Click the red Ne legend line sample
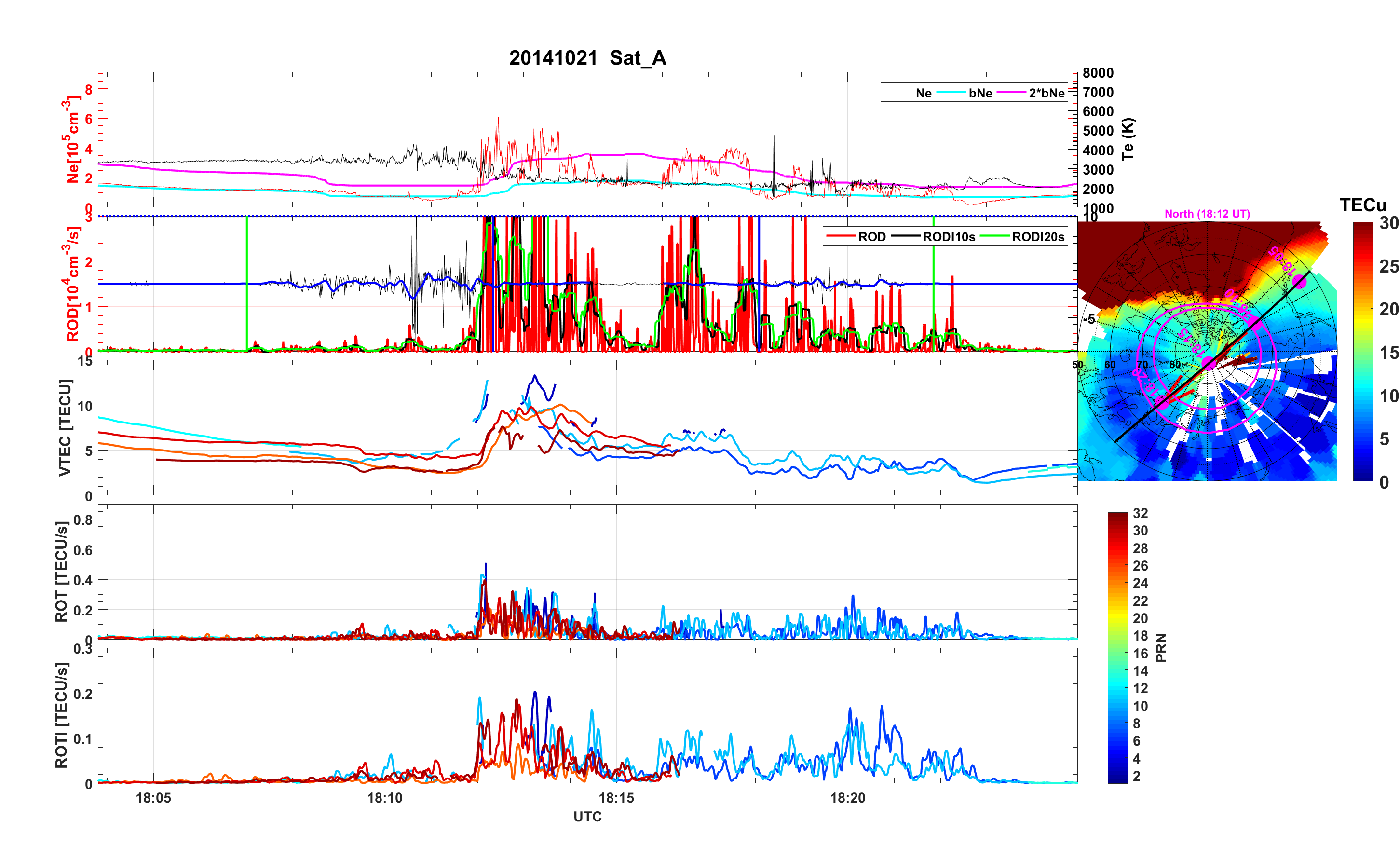This screenshot has width=1400, height=847. click(x=898, y=93)
